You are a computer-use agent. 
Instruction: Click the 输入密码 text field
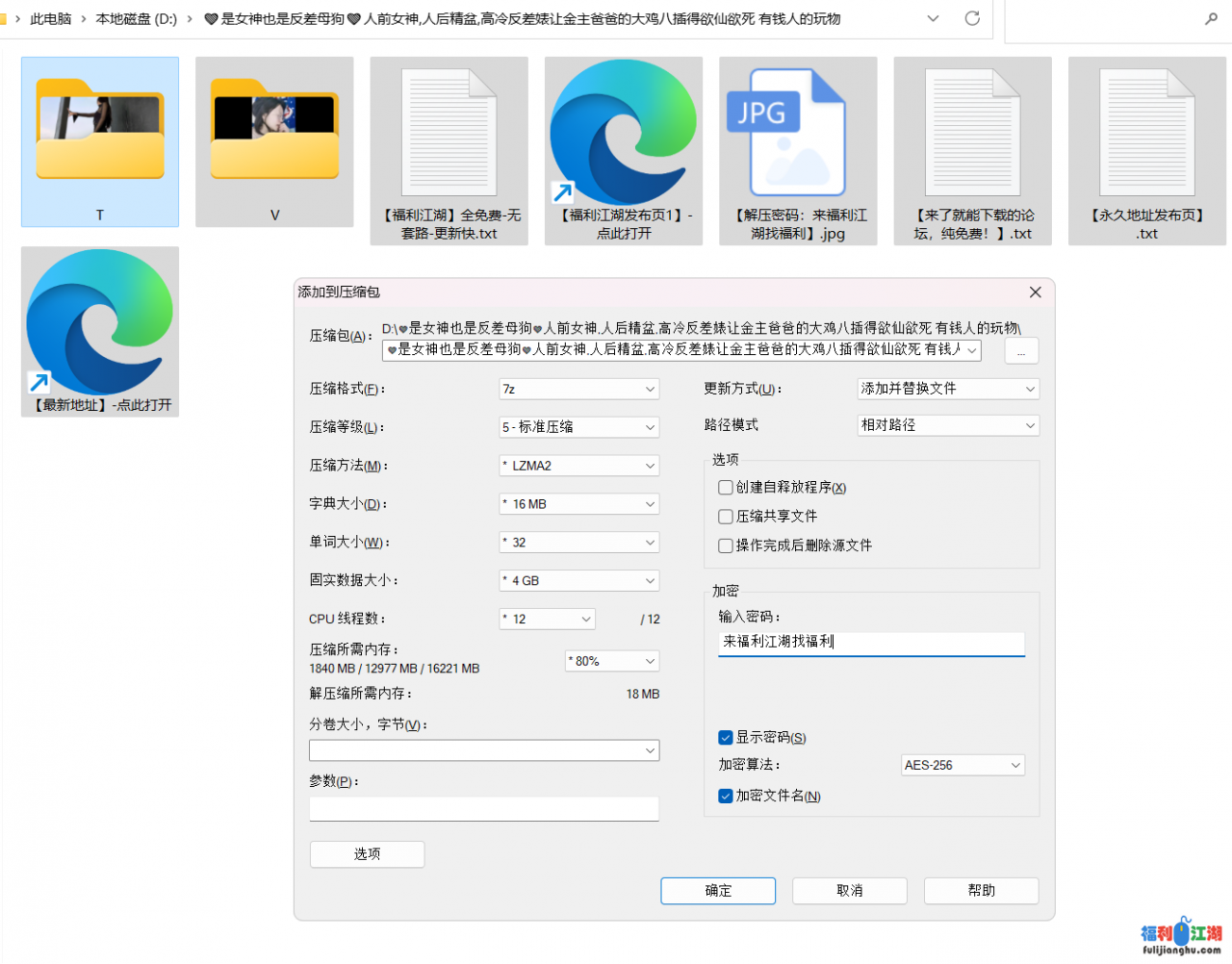point(871,642)
